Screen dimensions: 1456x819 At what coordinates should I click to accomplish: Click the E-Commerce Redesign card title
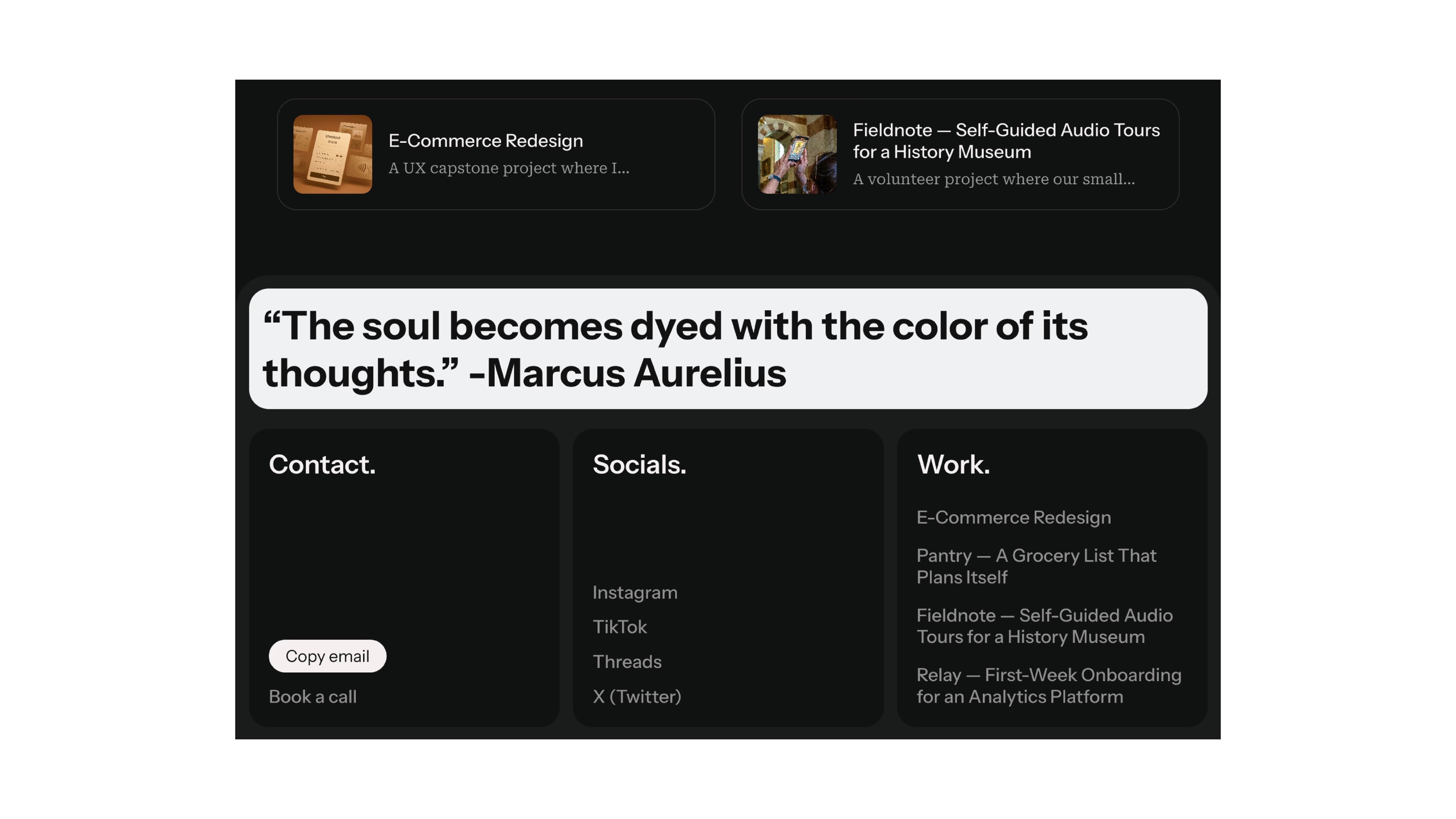485,140
